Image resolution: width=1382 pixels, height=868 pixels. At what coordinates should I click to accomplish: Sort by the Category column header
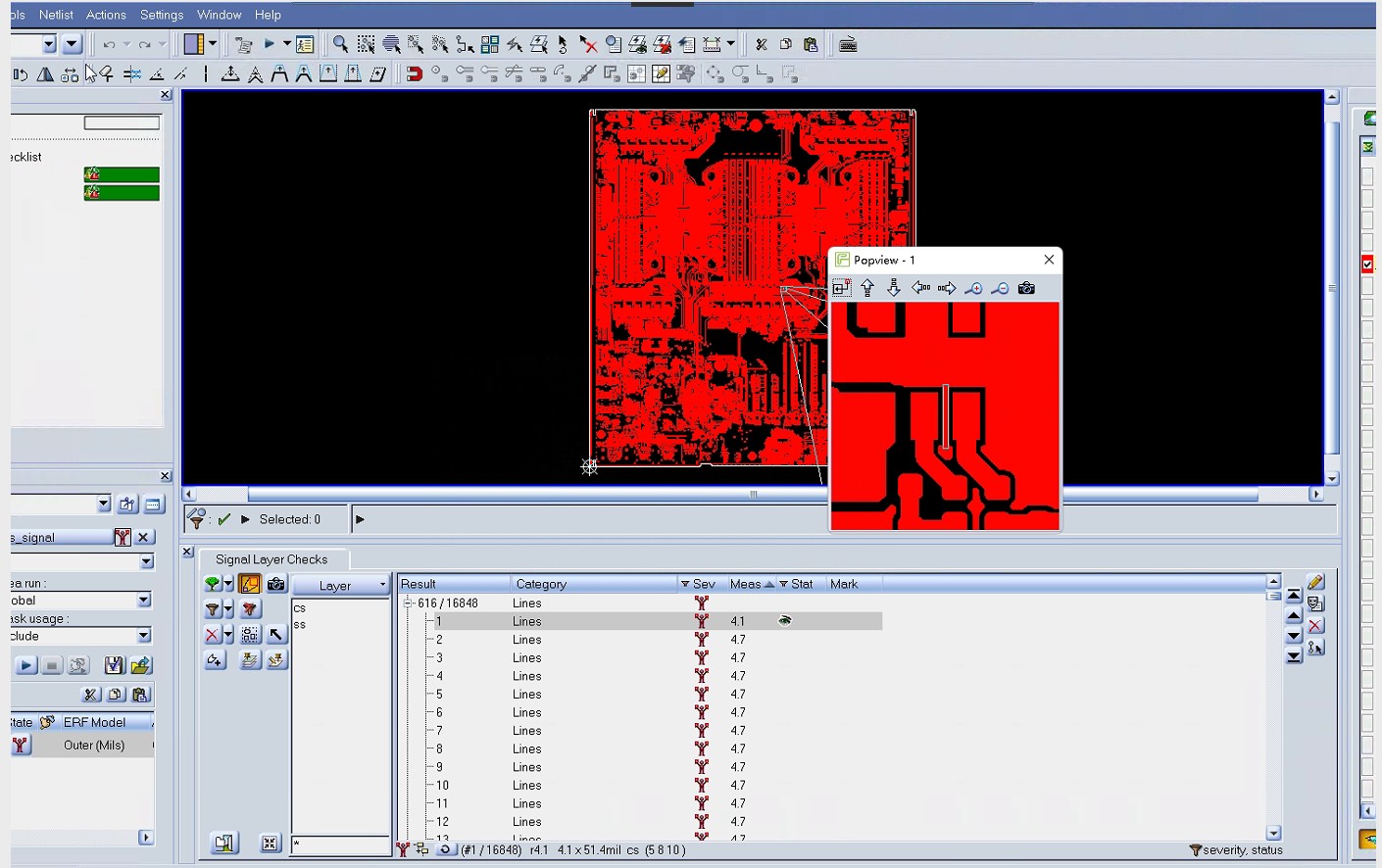point(593,584)
